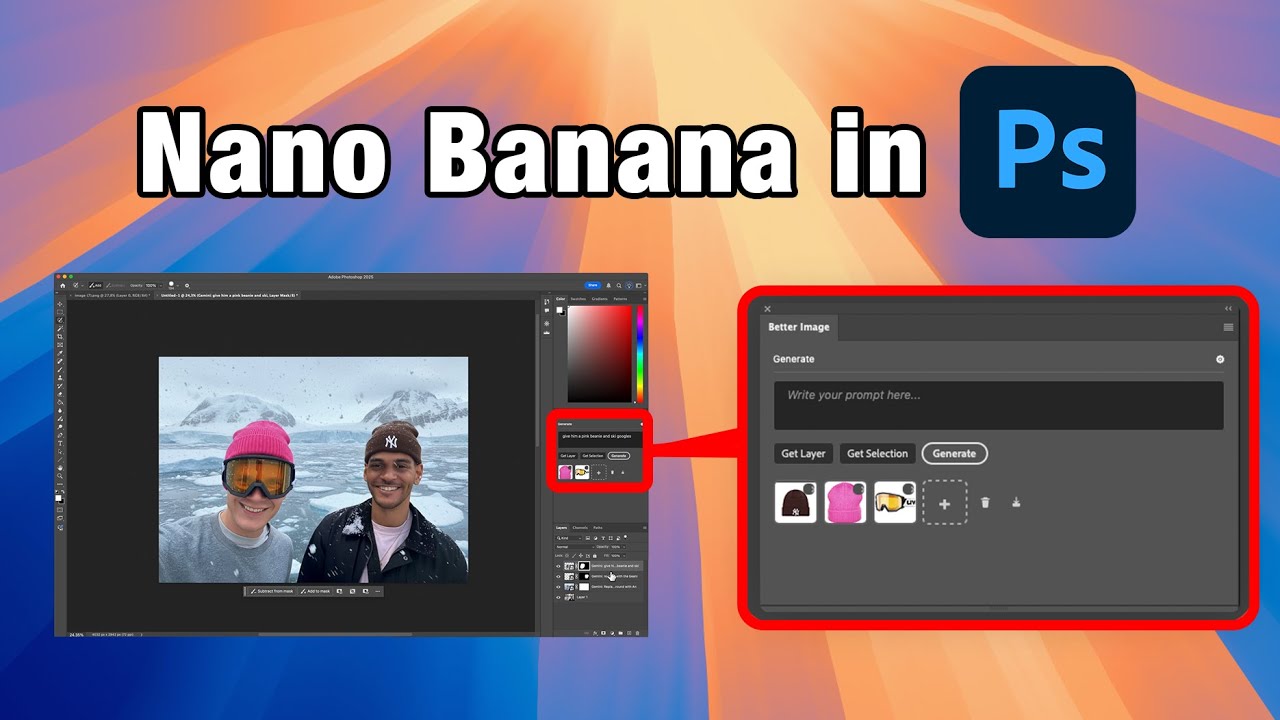Select the enlarged Better Image tab
This screenshot has height=720, width=1280.
click(799, 327)
